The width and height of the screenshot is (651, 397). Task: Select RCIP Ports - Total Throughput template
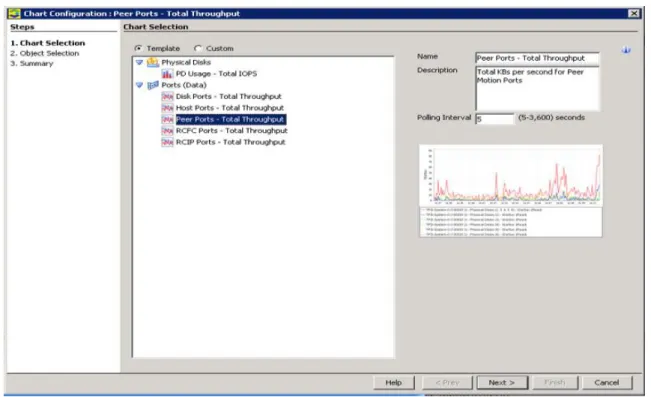pyautogui.click(x=231, y=142)
